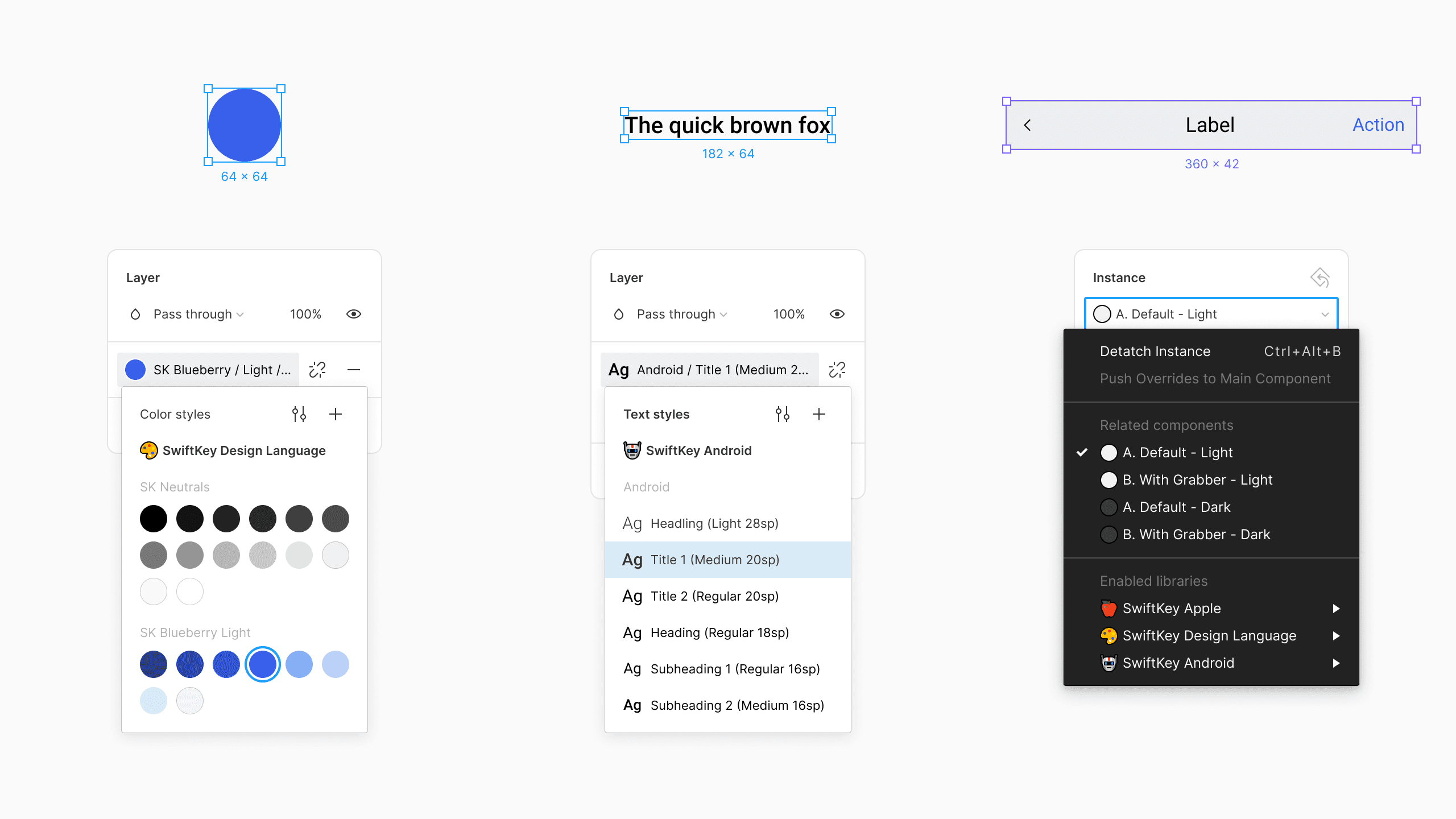The image size is (1456, 819).
Task: Click the color style filter/sort icon
Action: point(300,414)
